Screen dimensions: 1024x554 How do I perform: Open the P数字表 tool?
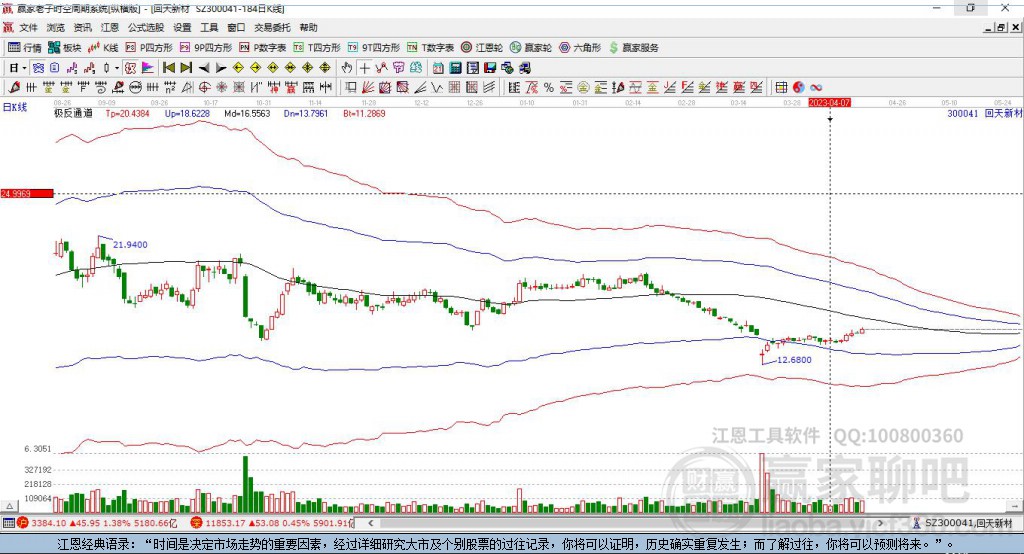(263, 48)
